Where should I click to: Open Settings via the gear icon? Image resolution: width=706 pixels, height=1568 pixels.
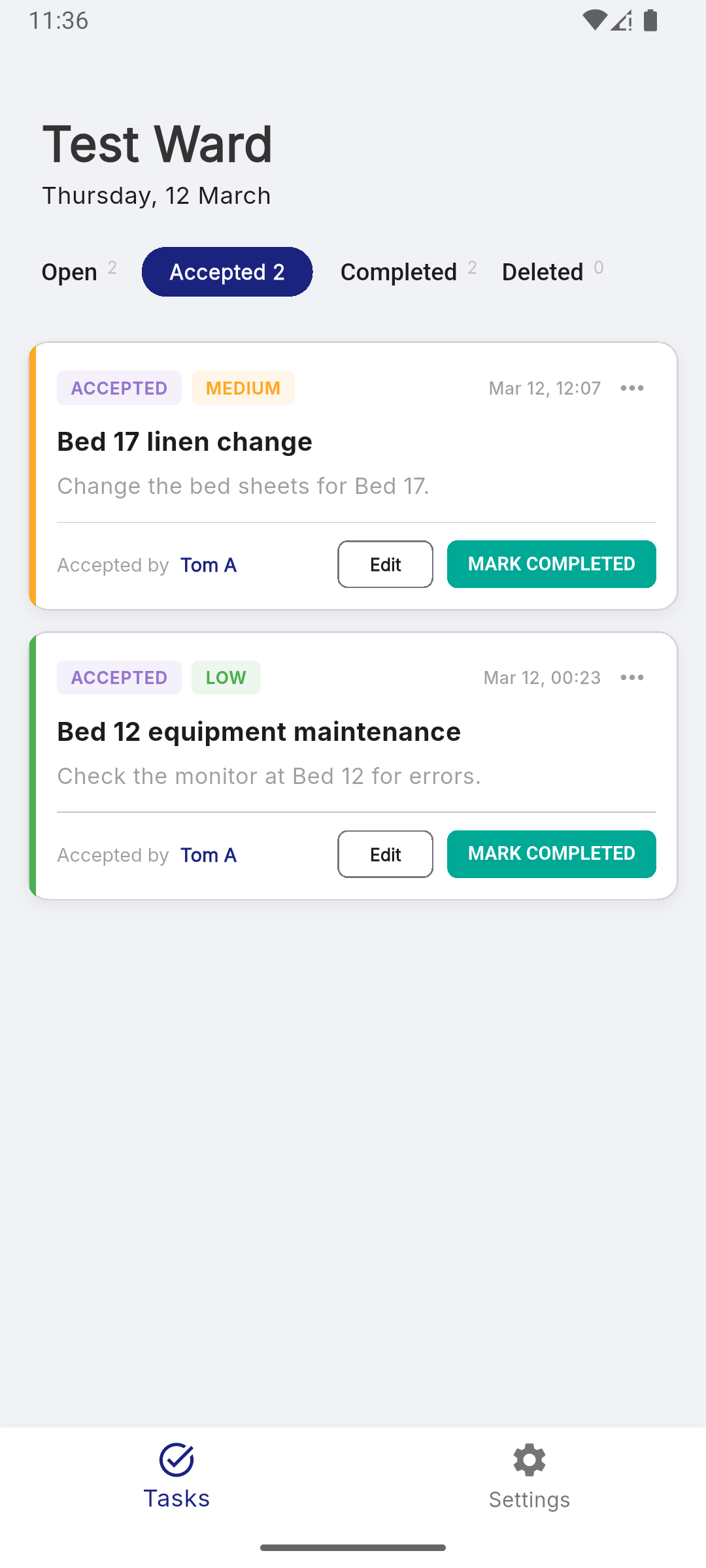tap(529, 1462)
